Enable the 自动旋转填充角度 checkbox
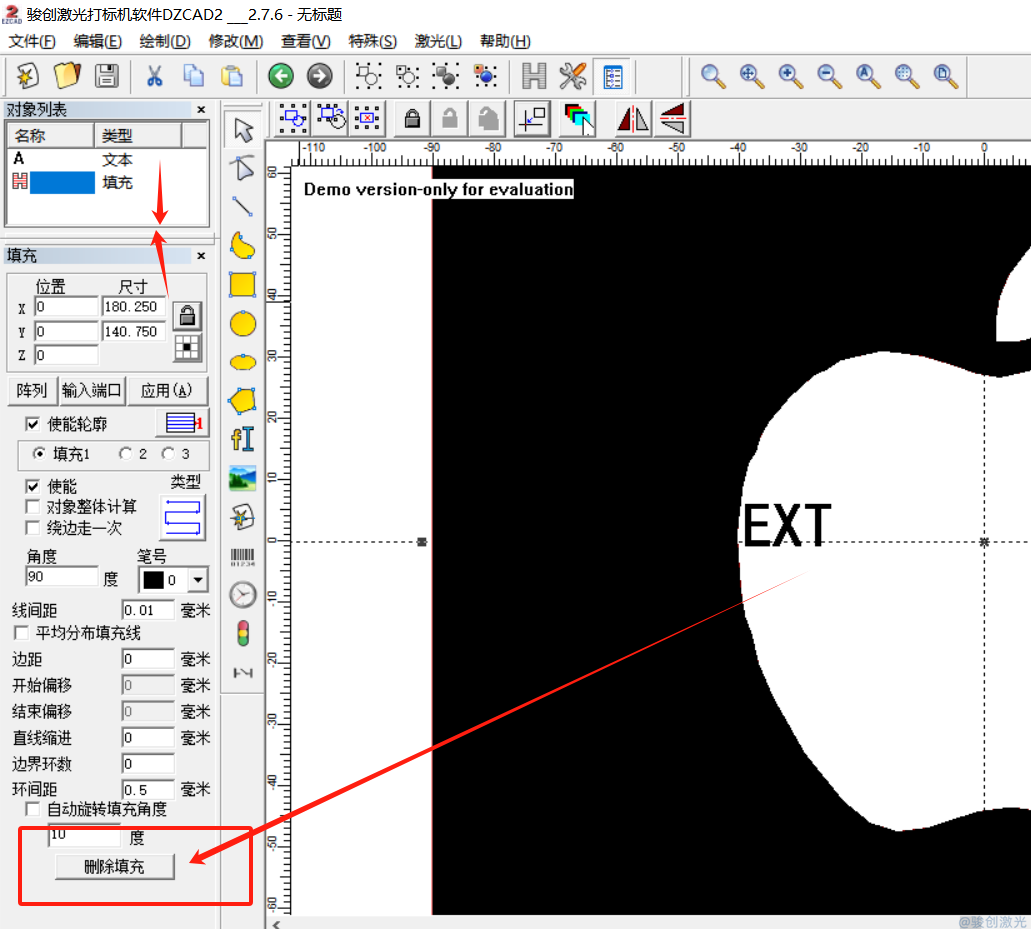 point(32,809)
